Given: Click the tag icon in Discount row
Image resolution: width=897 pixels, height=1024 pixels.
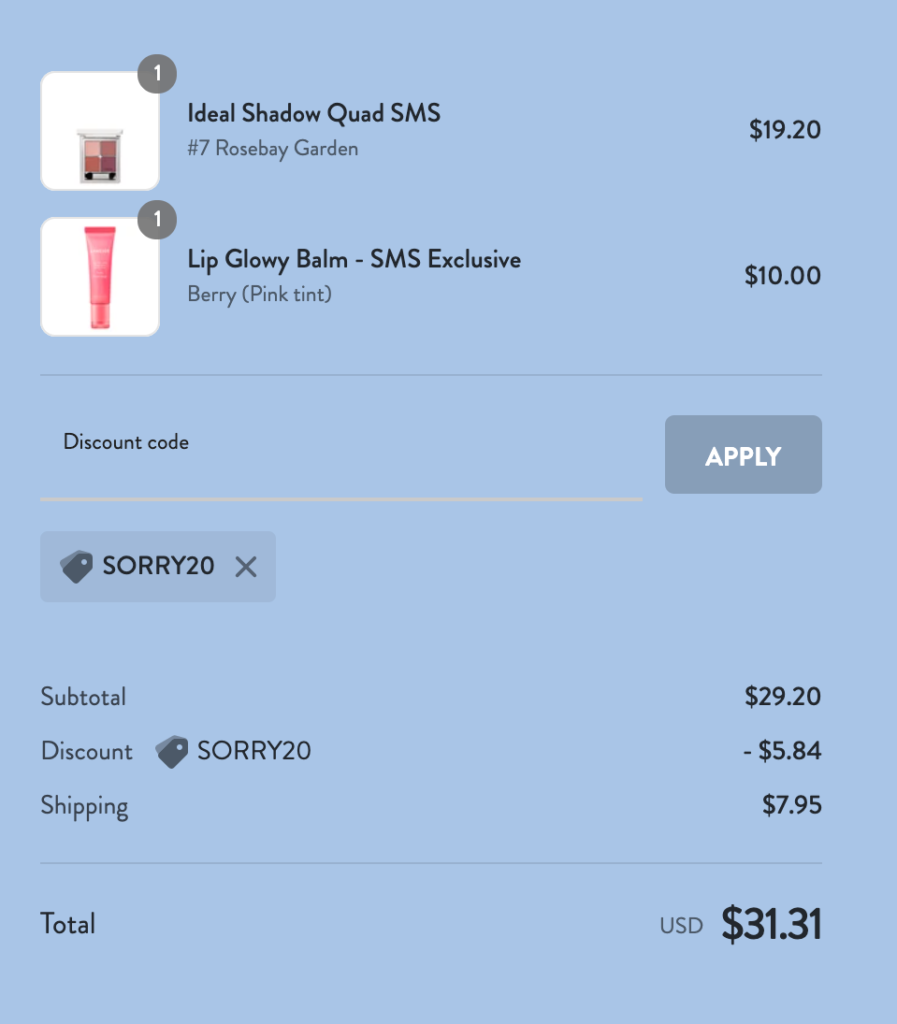Looking at the screenshot, I should (x=172, y=752).
